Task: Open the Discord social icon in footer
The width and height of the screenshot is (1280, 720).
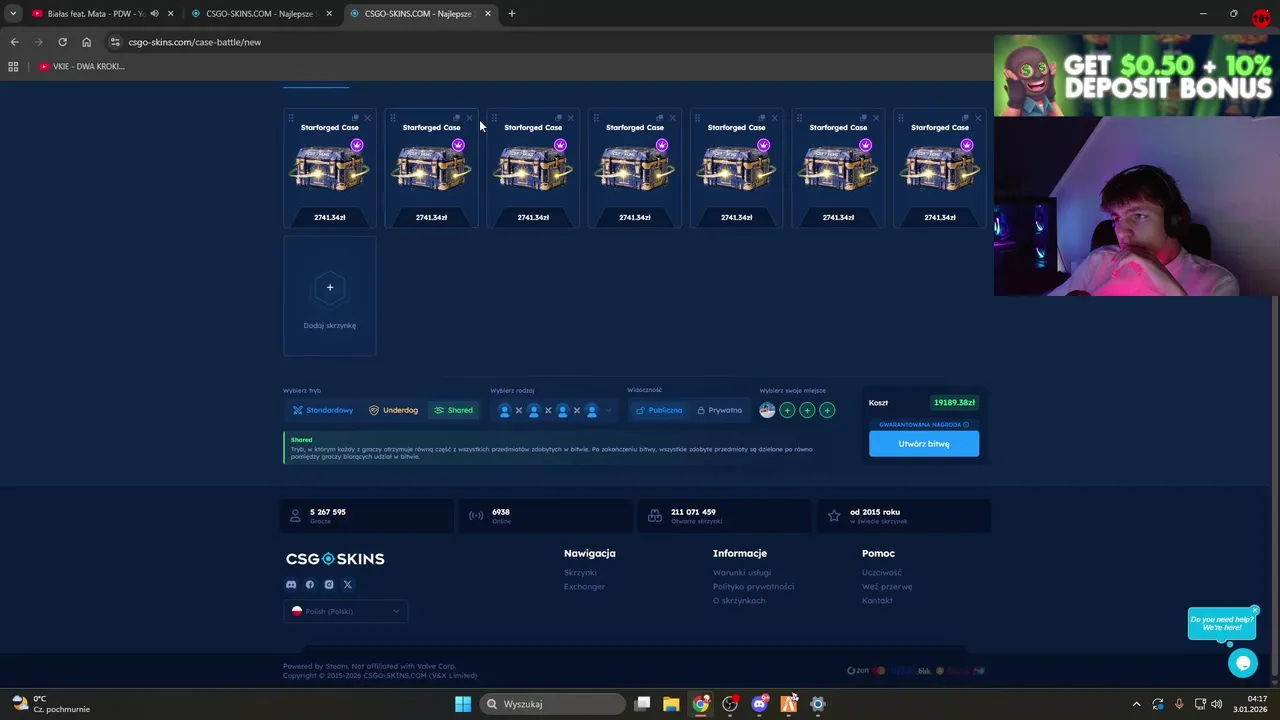Action: [291, 584]
